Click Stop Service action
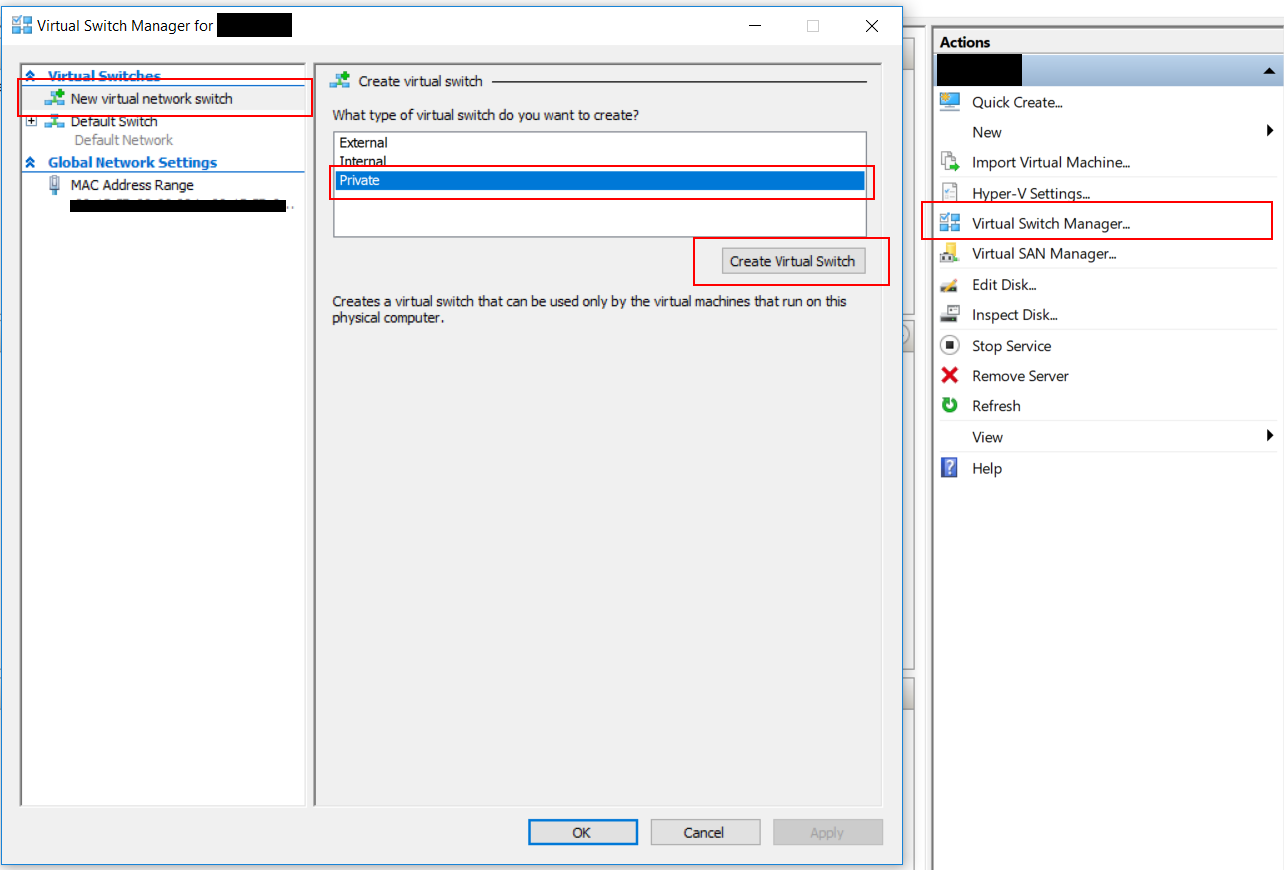The image size is (1284, 870). click(x=1011, y=346)
